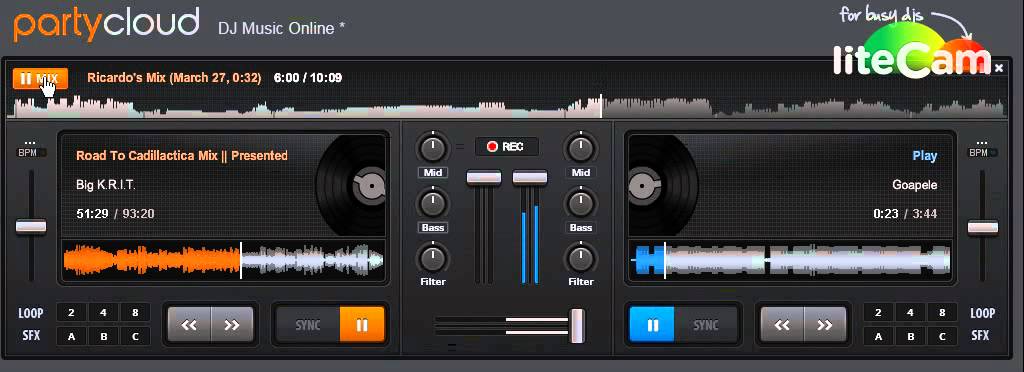The image size is (1024, 372).
Task: Trigger SFX C on the right deck
Action: [x=942, y=337]
